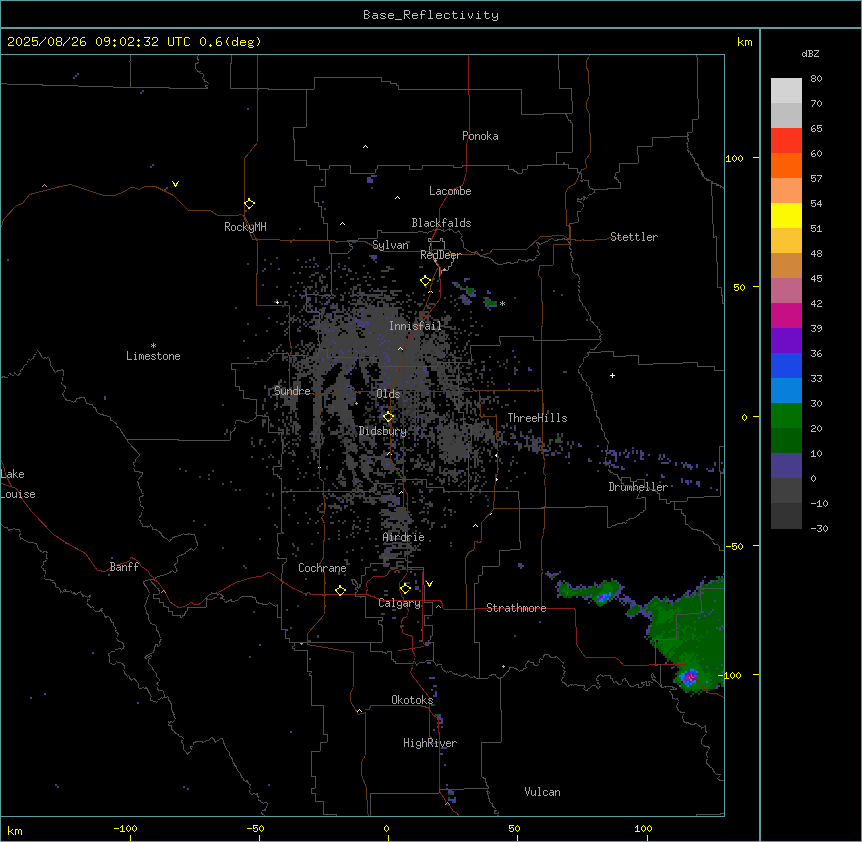
Task: Click the Calgary label
Action: point(399,603)
